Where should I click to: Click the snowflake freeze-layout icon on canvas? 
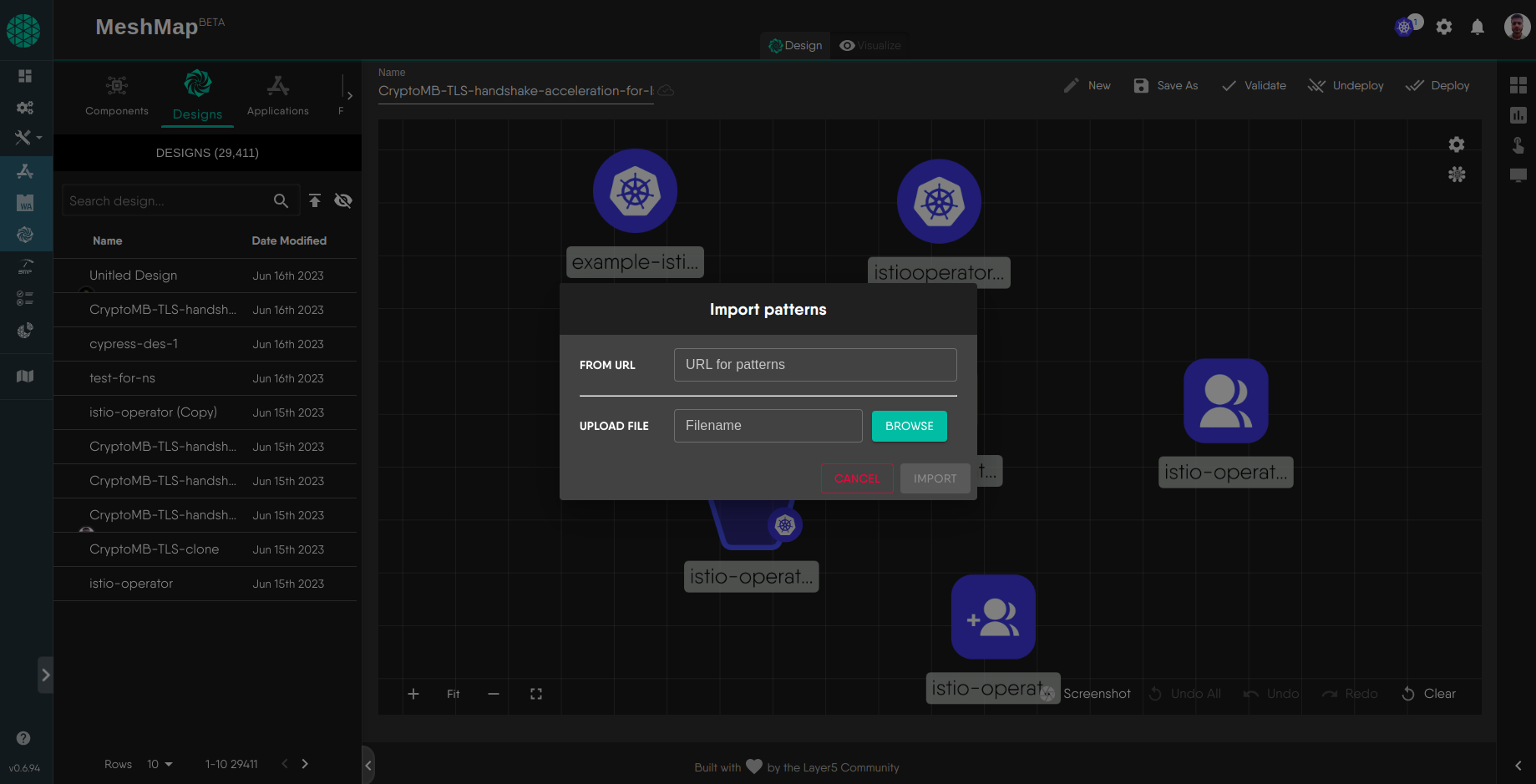tap(1457, 175)
